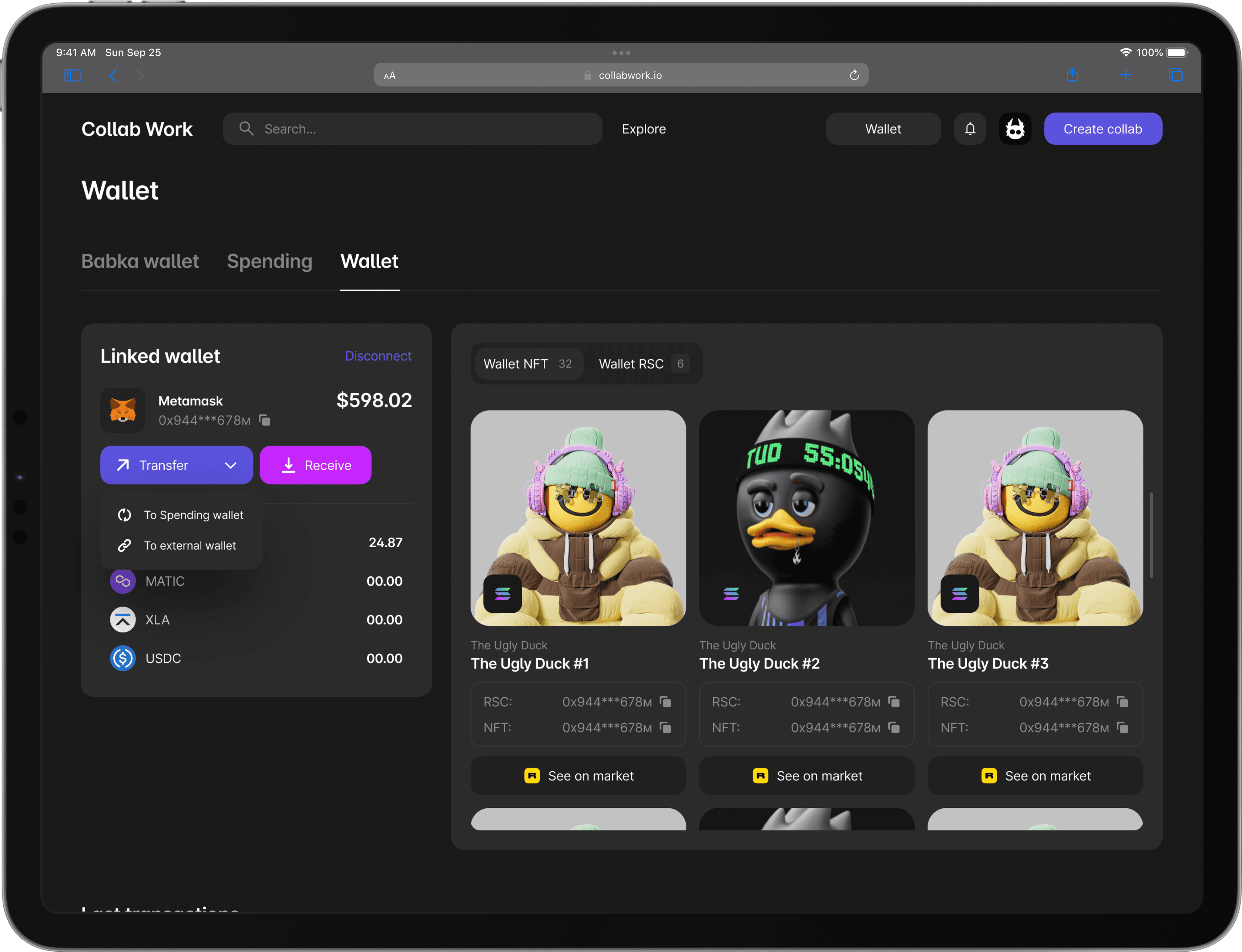Expand the Transfer dropdown chevron
This screenshot has height=952, width=1242.
point(231,465)
